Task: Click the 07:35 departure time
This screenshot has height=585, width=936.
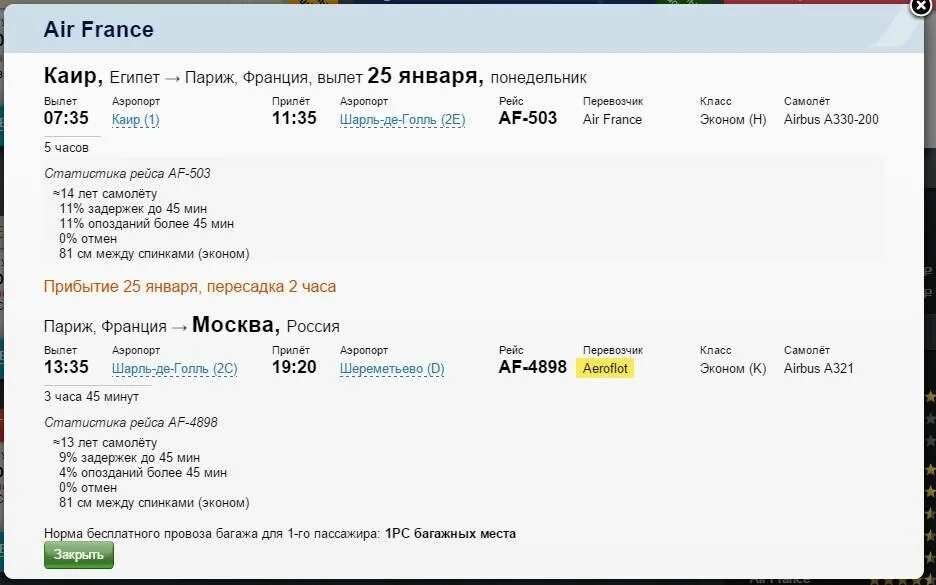Action: coord(66,118)
